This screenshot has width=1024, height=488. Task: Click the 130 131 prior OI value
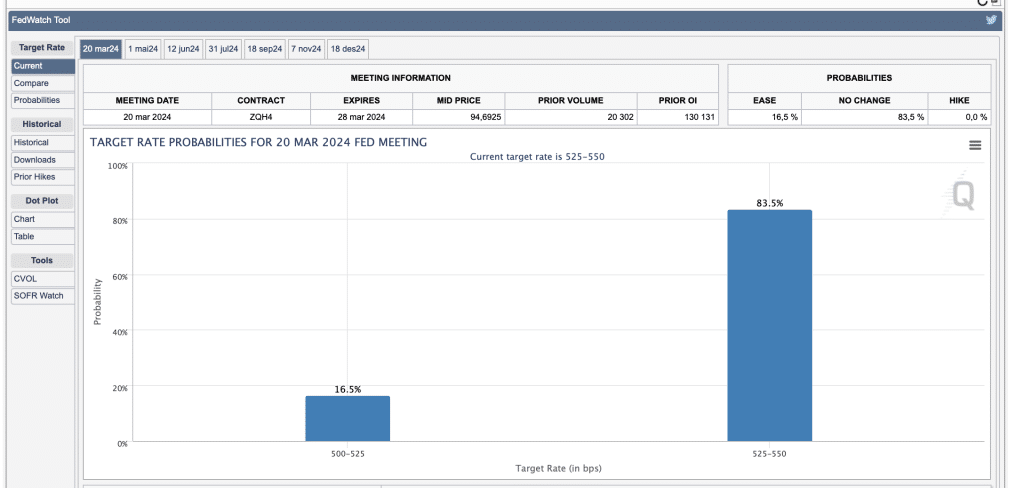pos(678,118)
